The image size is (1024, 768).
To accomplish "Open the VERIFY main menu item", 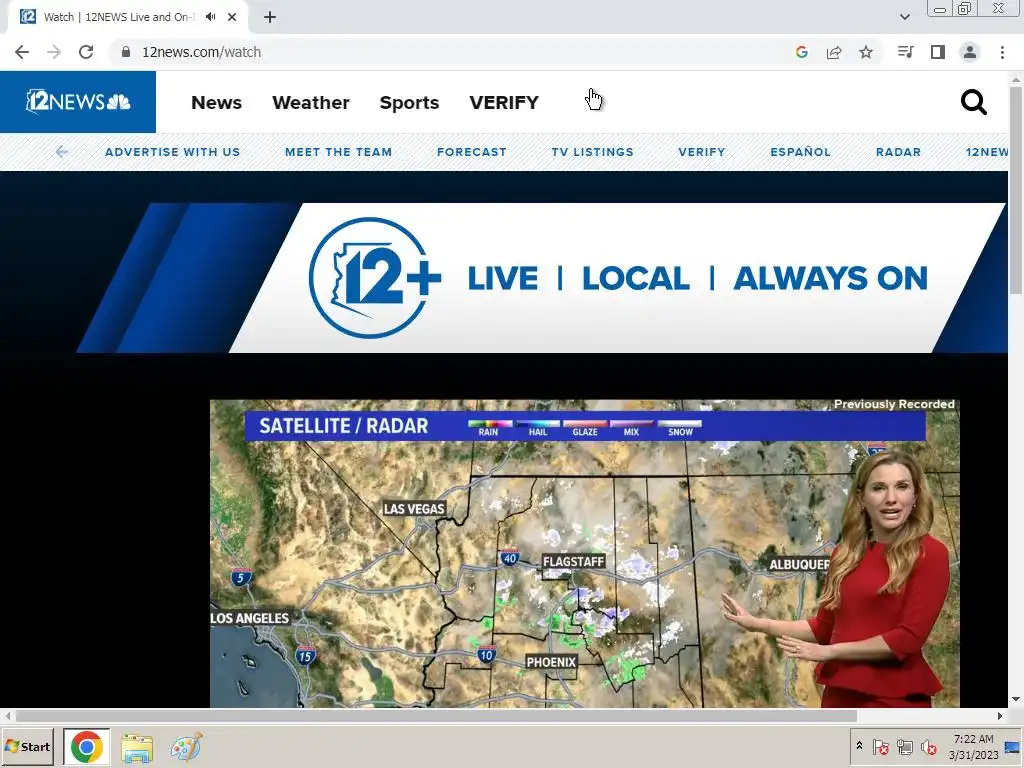I will click(x=504, y=103).
